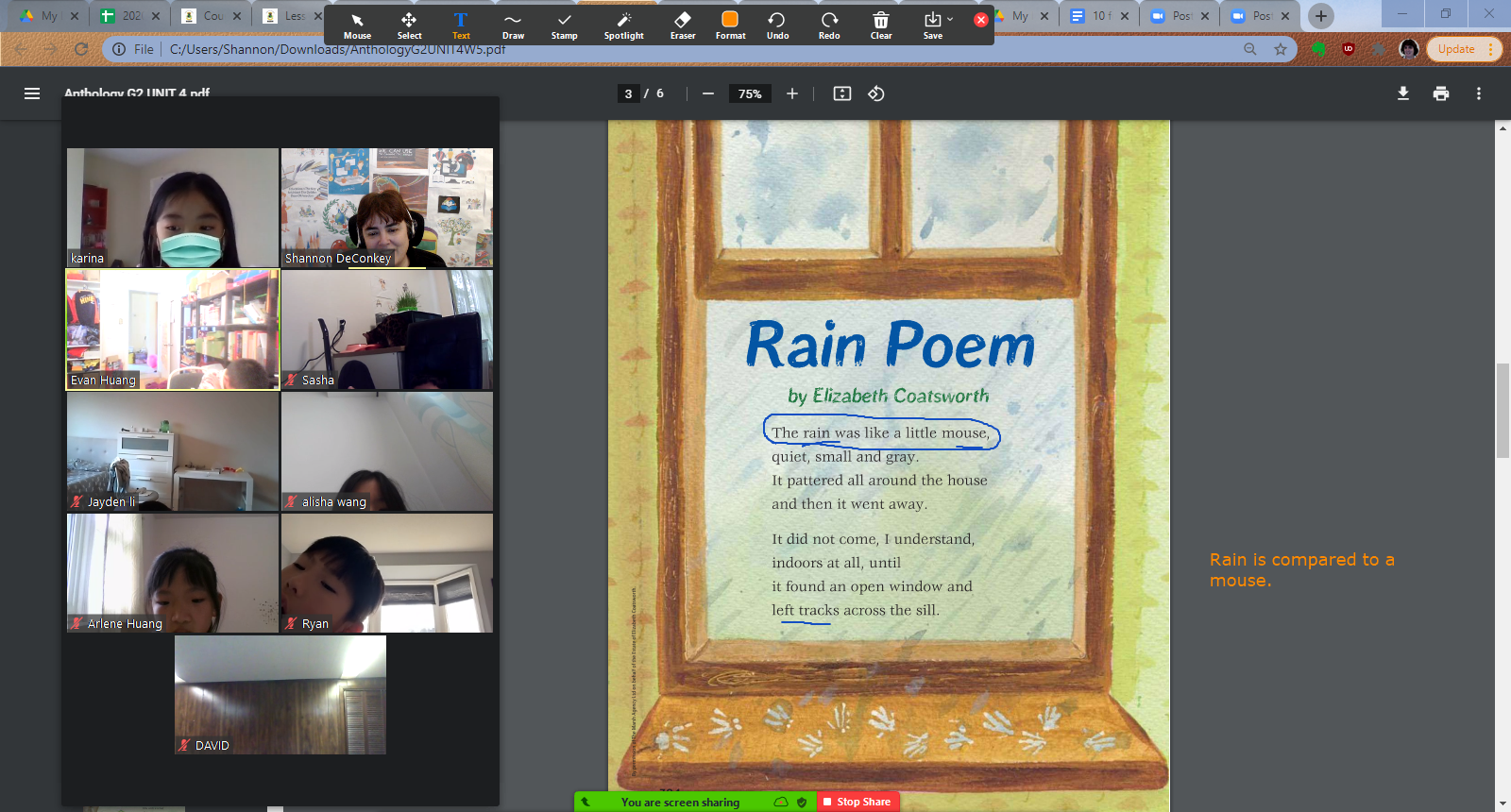Viewport: 1511px width, 812px height.
Task: Close the second 'Pos' Zoom tab
Action: [1285, 16]
